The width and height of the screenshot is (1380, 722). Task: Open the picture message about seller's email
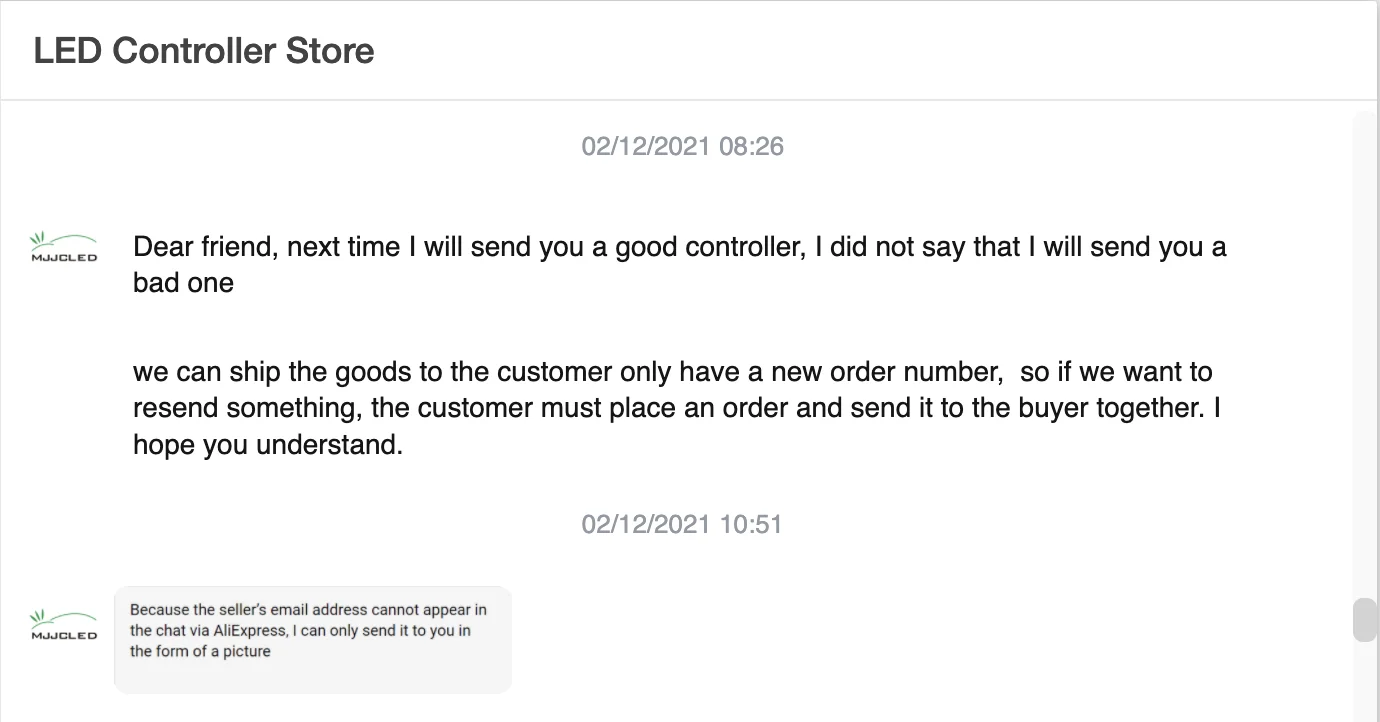tap(312, 639)
